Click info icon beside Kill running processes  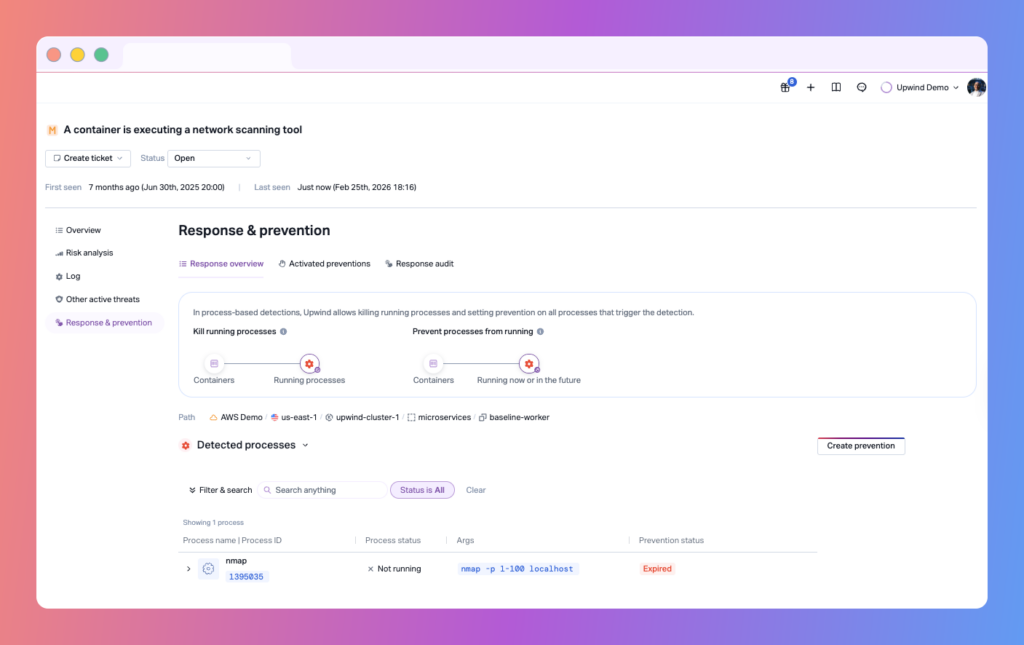coord(283,331)
